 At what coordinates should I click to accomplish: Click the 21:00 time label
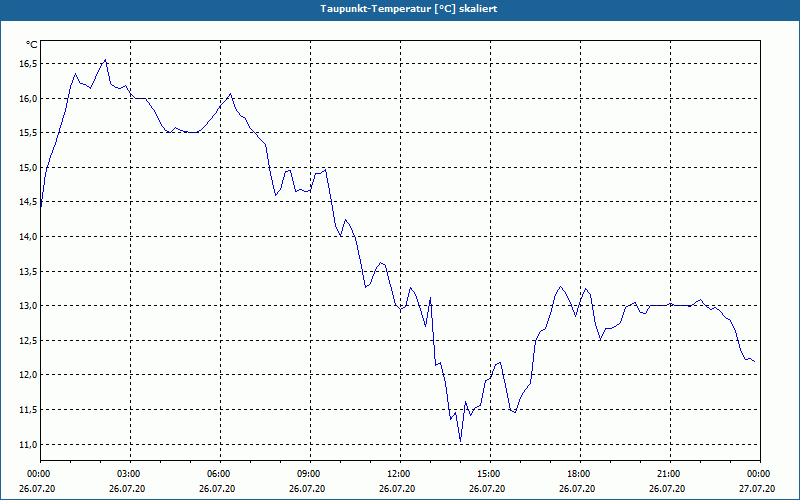click(x=670, y=474)
